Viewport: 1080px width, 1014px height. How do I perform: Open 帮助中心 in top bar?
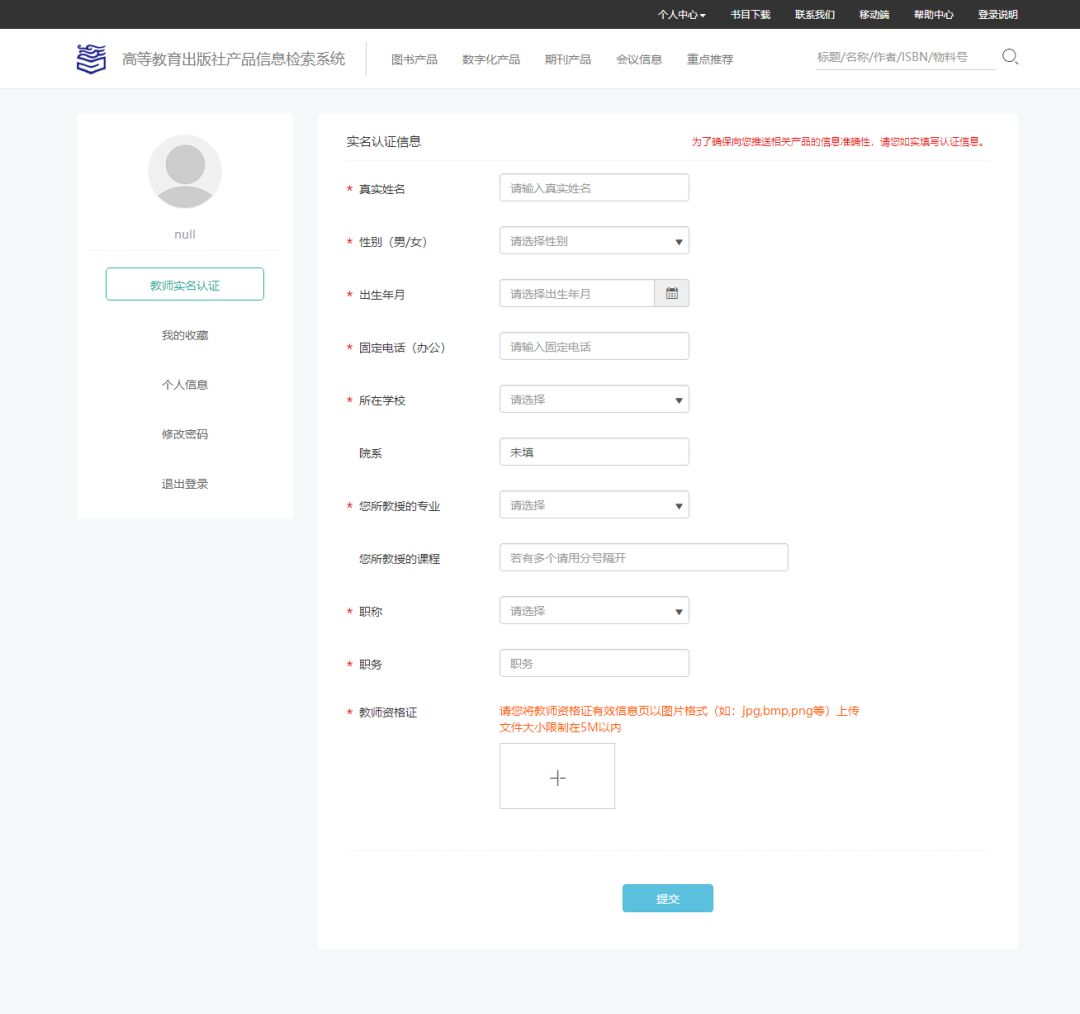pos(933,15)
